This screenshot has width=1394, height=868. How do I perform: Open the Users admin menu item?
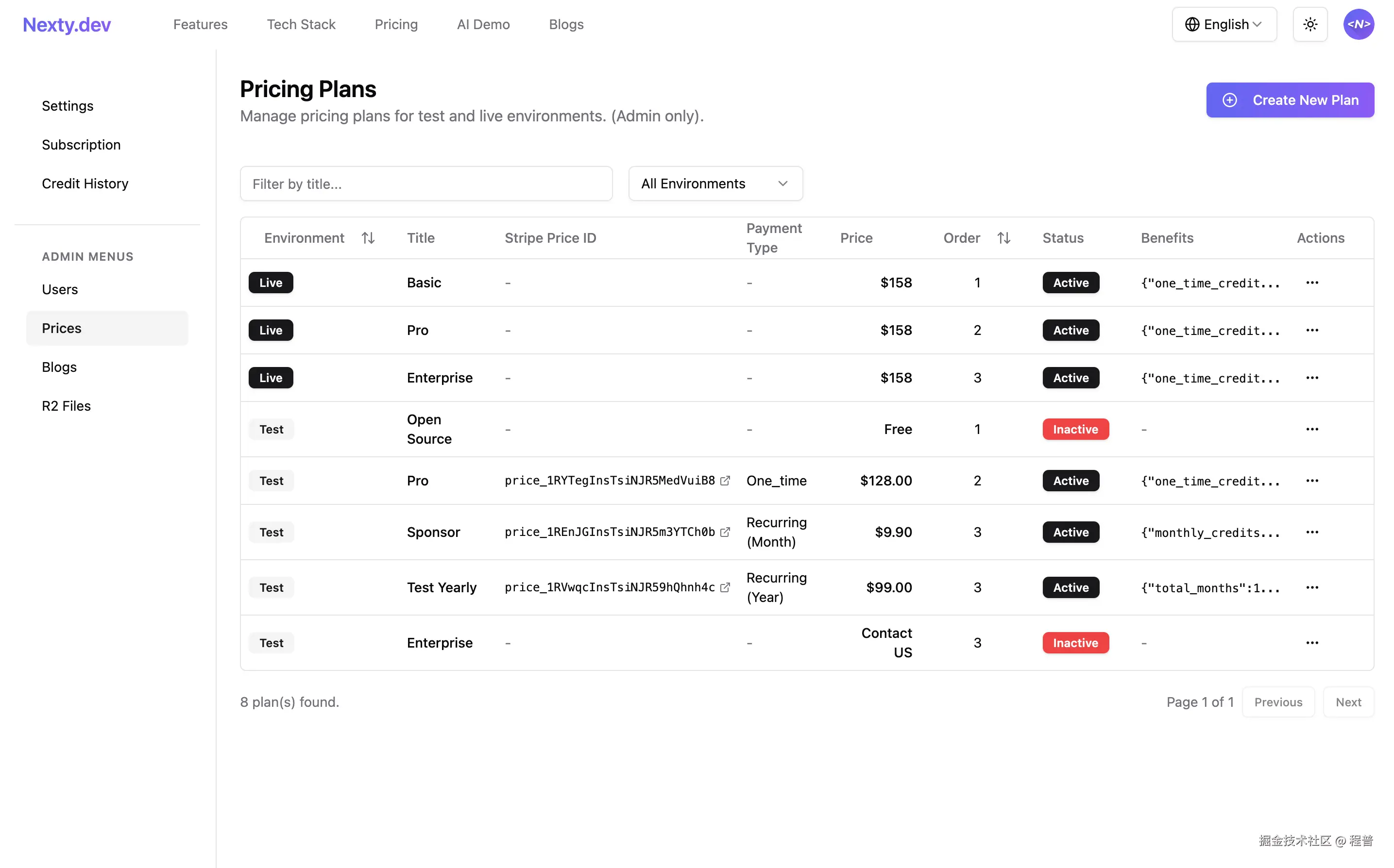point(60,289)
